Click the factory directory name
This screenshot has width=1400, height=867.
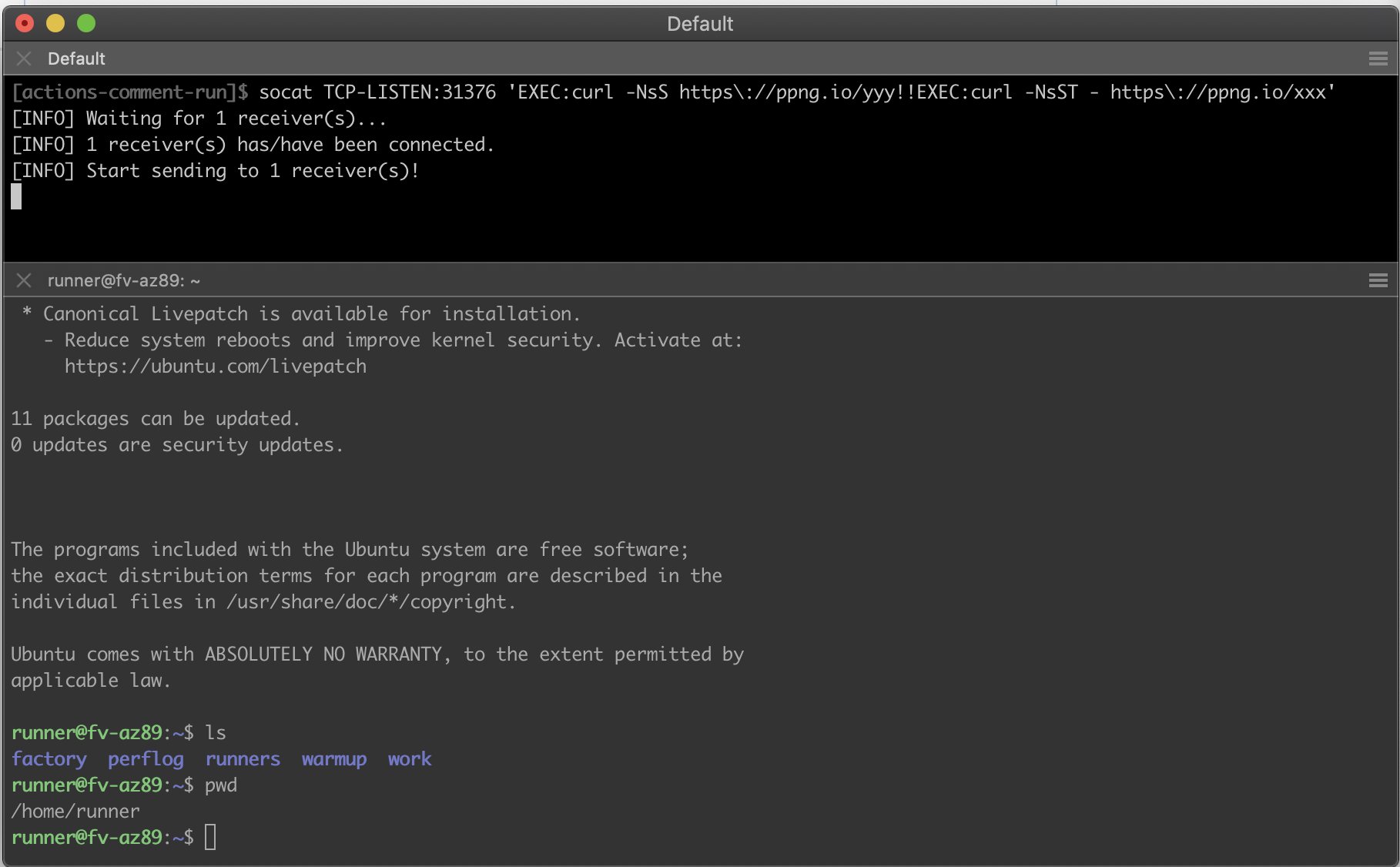tap(49, 759)
